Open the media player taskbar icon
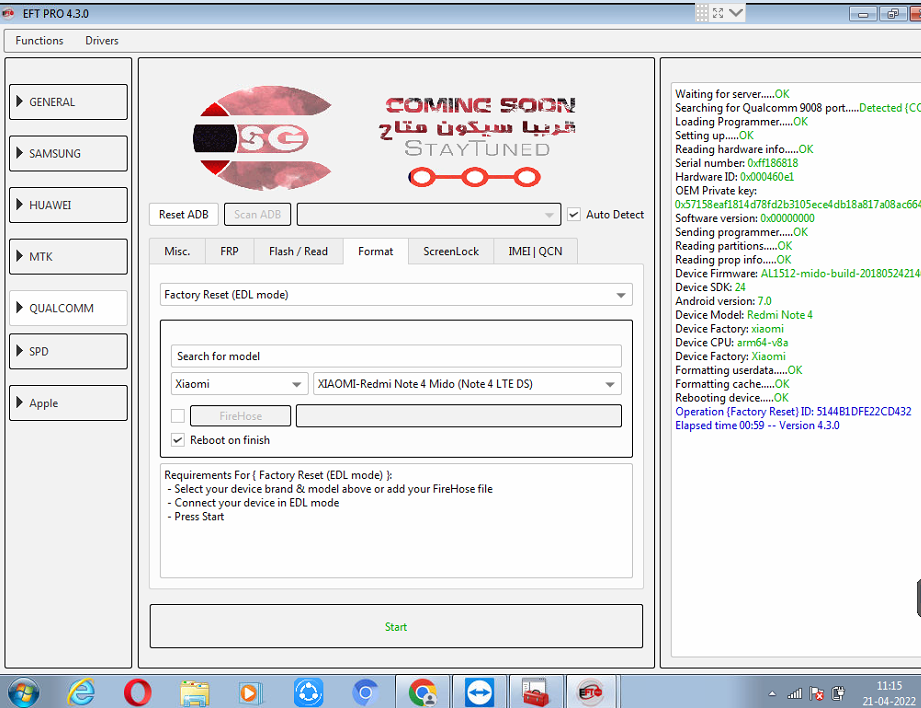Viewport: 921px width, 708px height. coord(250,693)
